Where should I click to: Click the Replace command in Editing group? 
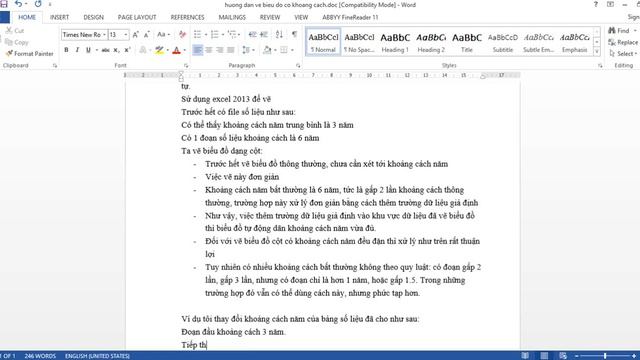(x=623, y=42)
